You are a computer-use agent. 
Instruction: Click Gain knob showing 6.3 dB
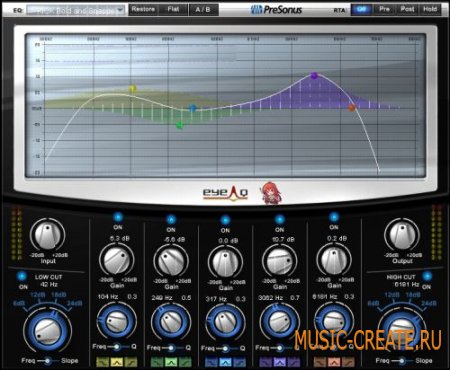[116, 261]
